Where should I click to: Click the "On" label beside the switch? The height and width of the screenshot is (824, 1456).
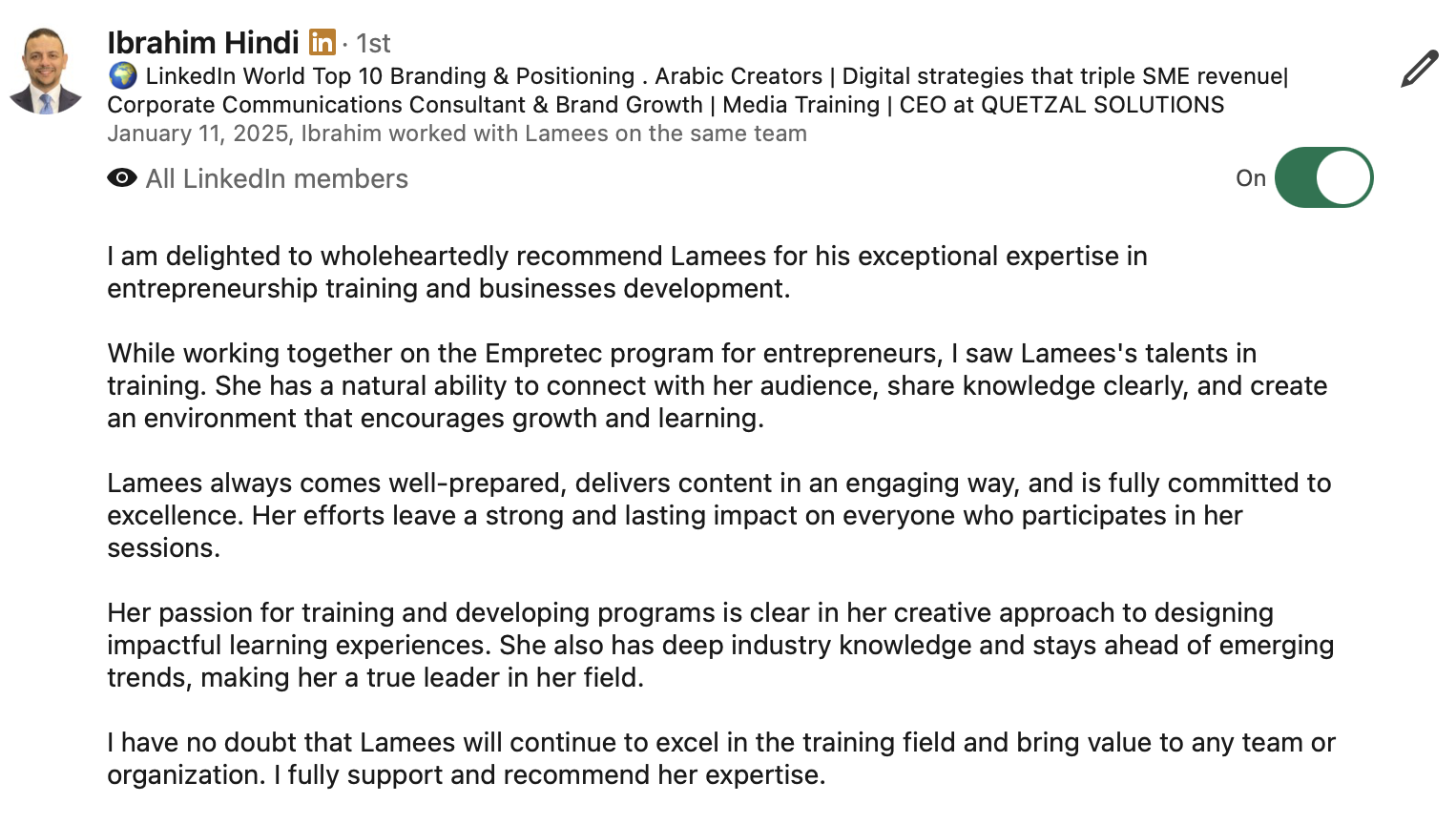click(1250, 178)
